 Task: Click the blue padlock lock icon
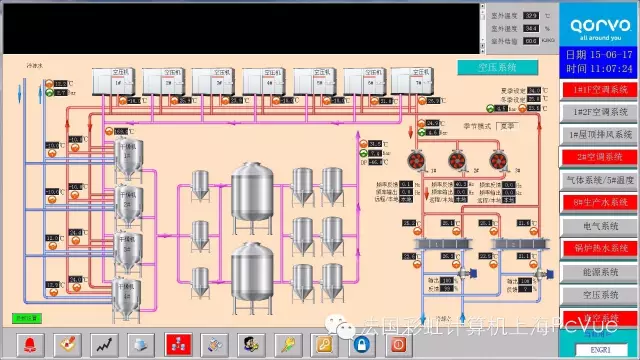pos(362,345)
